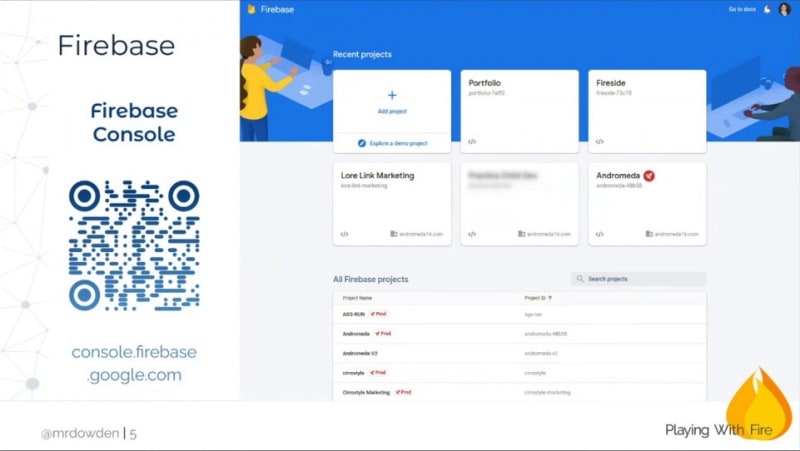Viewport: 800px width, 451px height.
Task: Click andromeda16.com on Lore Link Marketing card
Action: coord(421,234)
